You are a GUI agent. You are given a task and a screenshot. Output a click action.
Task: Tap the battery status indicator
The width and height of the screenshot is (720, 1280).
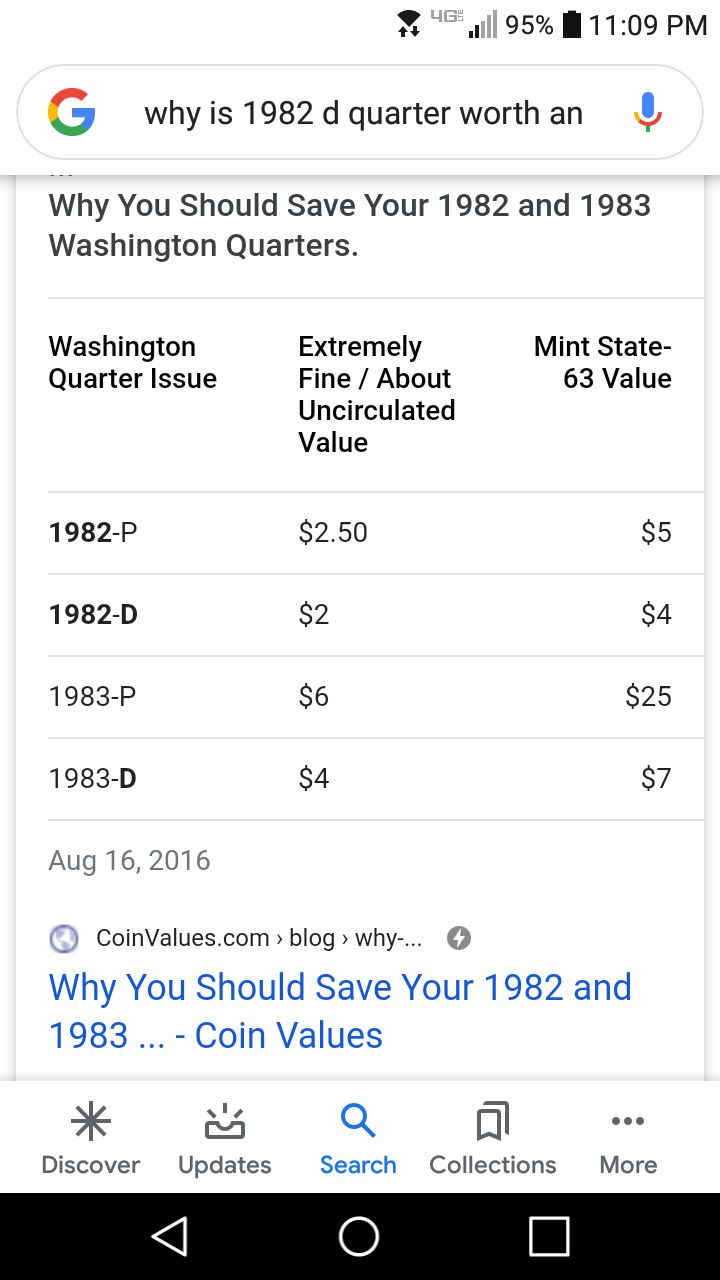(x=572, y=25)
